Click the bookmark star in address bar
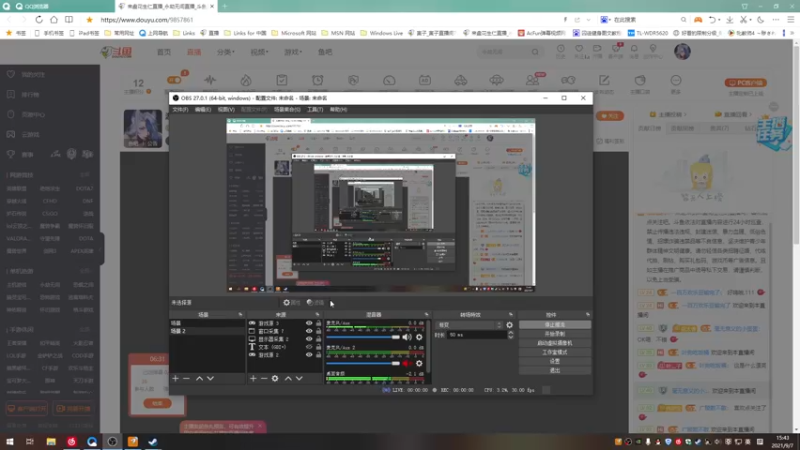 [89, 20]
